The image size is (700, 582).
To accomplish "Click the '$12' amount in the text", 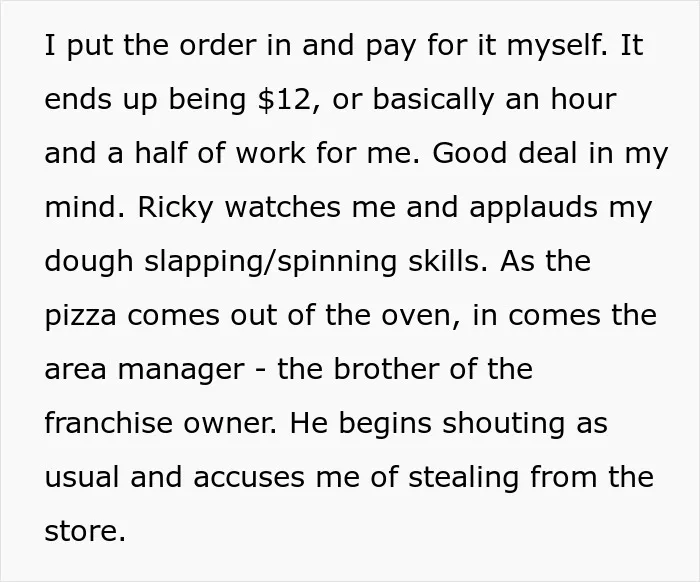I will tap(283, 99).
